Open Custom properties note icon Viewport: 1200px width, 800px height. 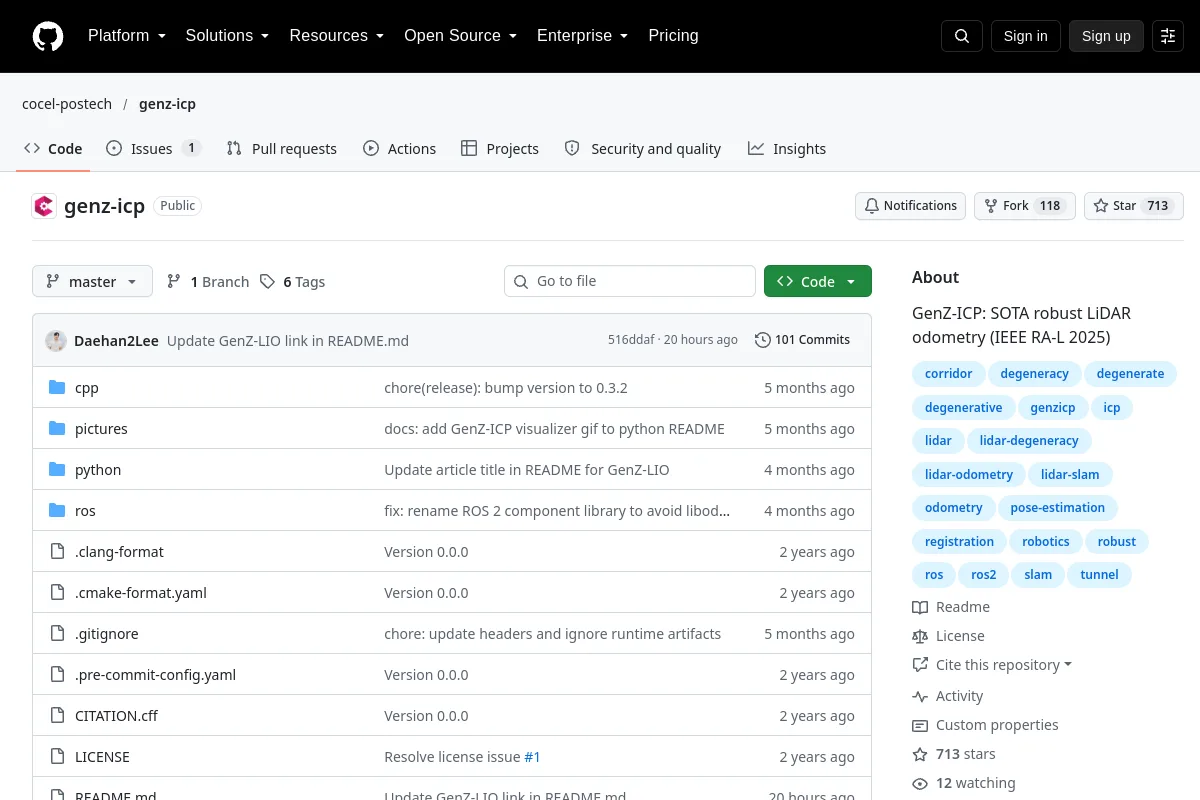920,725
